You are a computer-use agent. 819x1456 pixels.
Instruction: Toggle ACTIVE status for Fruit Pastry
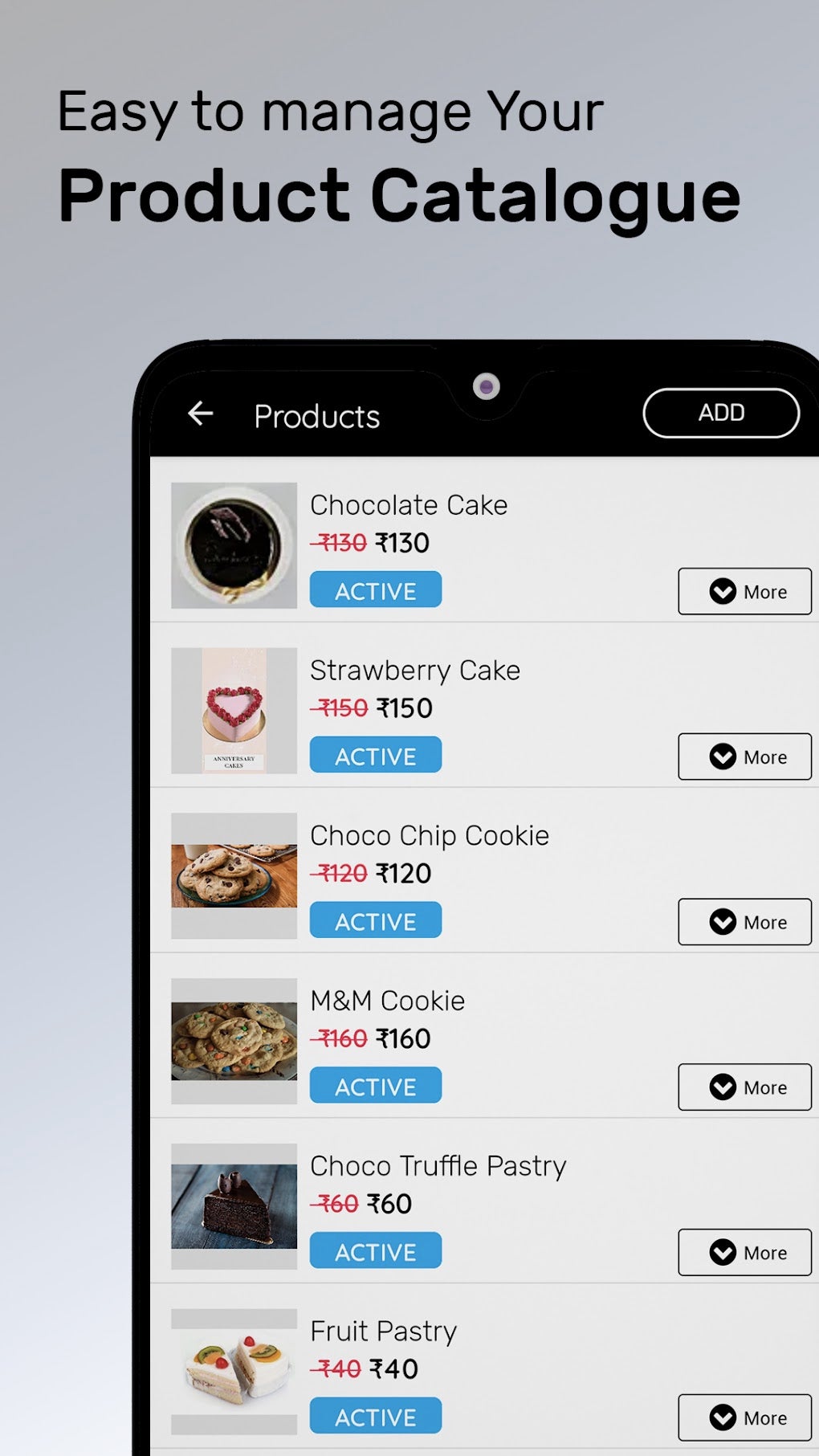click(375, 1417)
